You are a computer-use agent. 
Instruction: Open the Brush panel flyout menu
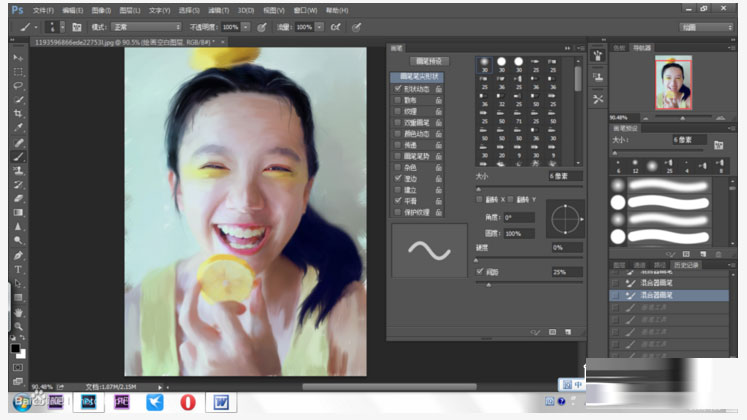point(581,48)
